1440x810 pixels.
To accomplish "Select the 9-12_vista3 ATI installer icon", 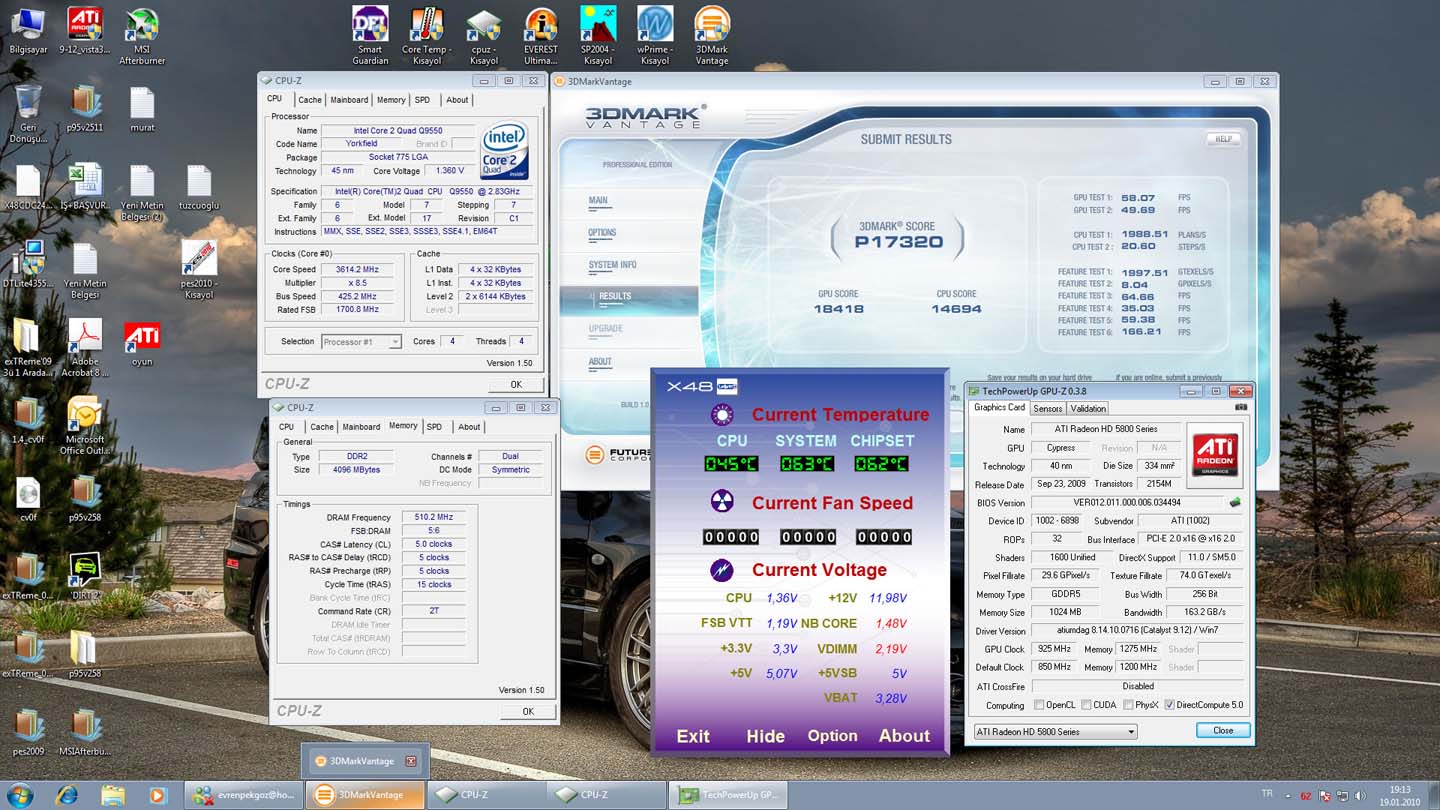I will [x=85, y=31].
